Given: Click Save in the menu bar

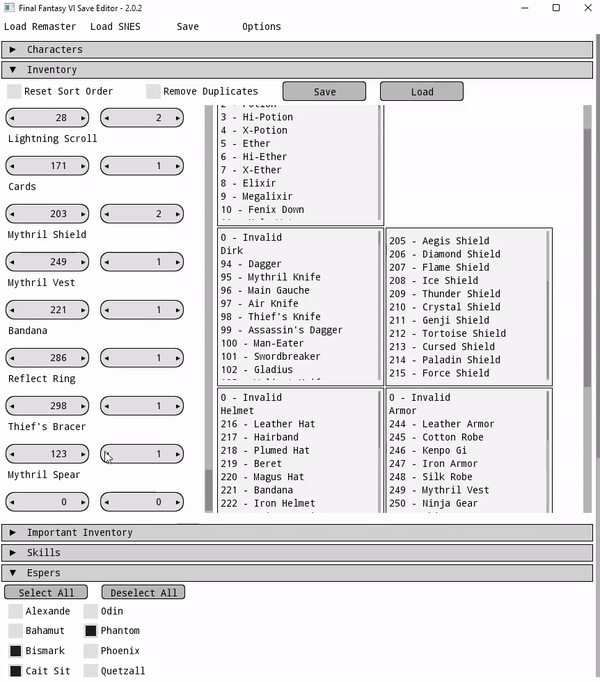Looking at the screenshot, I should tap(188, 27).
